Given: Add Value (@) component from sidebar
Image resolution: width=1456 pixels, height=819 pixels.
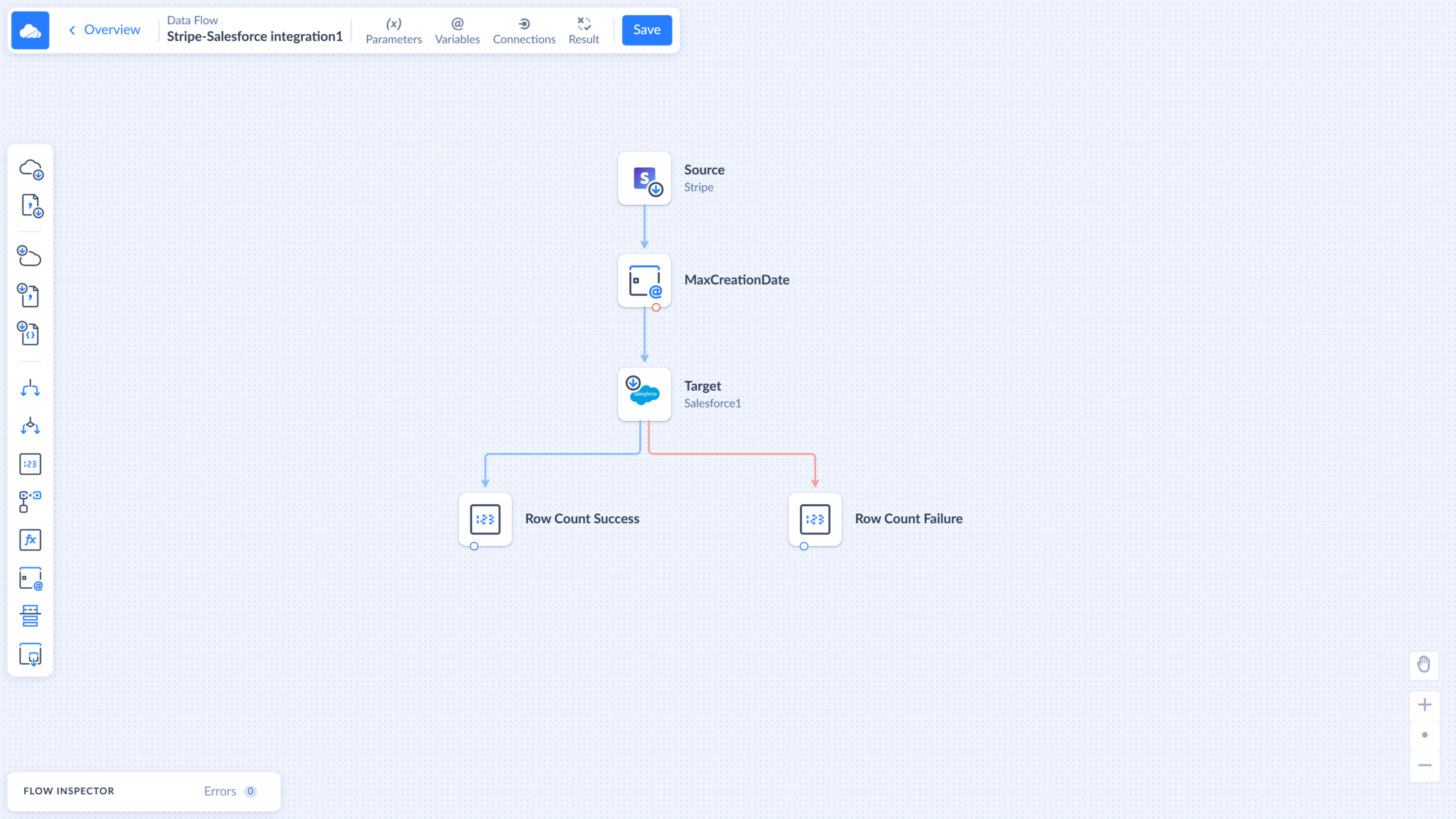Looking at the screenshot, I should (30, 579).
